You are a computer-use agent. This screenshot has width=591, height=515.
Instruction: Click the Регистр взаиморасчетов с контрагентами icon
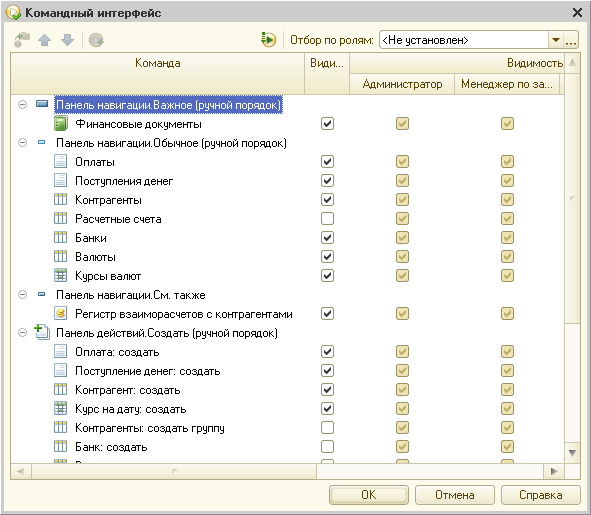[60, 313]
